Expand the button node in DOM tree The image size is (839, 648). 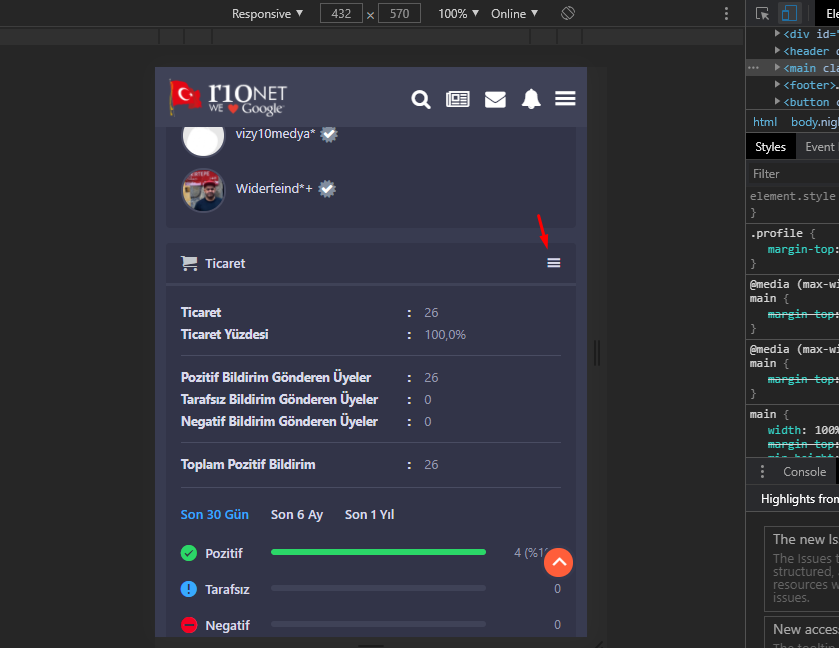pyautogui.click(x=777, y=101)
